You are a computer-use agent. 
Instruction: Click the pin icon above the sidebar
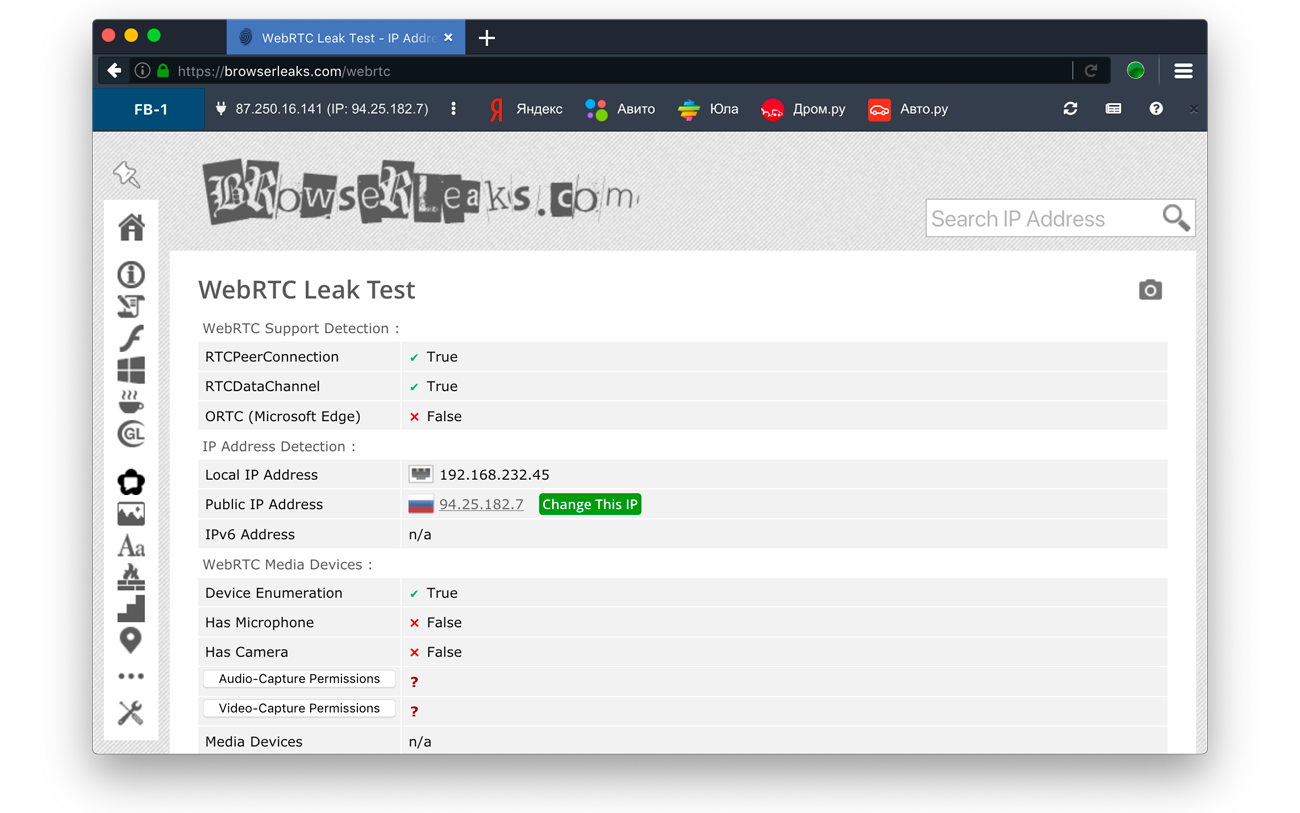point(127,174)
